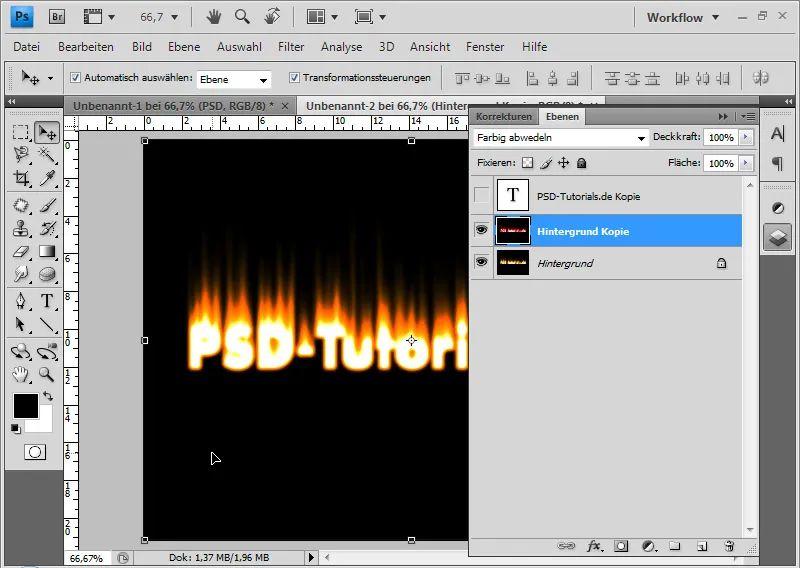Toggle lock position
This screenshot has width=800, height=568.
[x=563, y=163]
